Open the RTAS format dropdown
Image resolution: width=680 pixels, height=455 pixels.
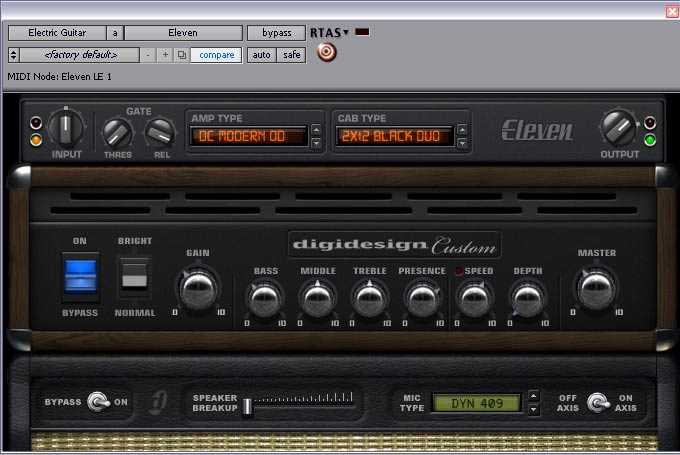[329, 33]
